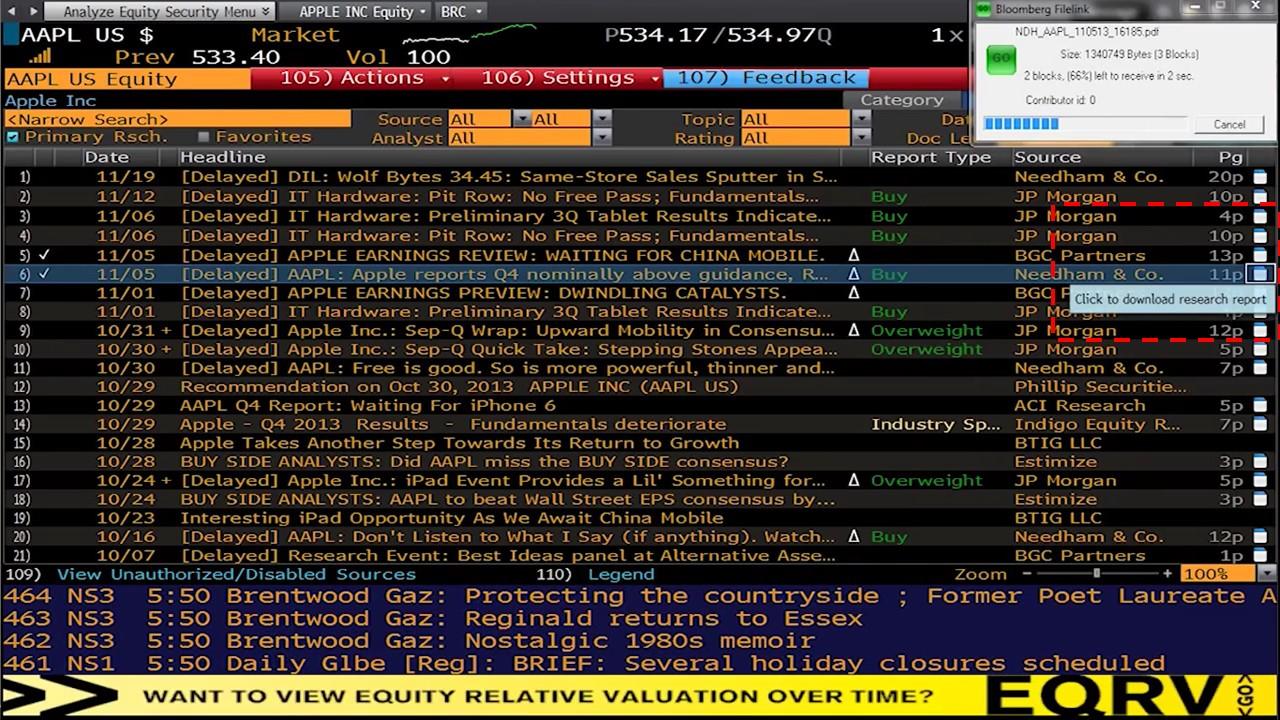Sort by the Pg column header

tap(1230, 157)
